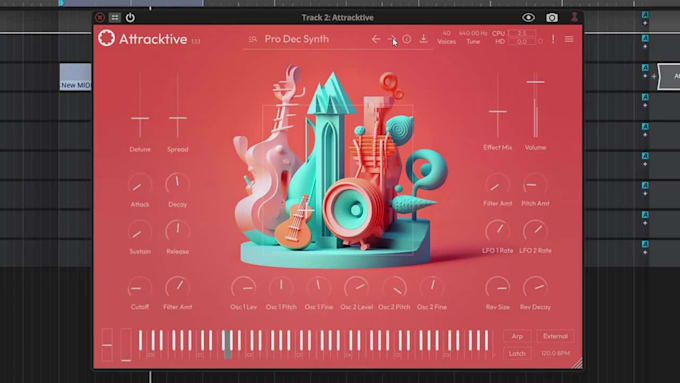Click the Sustain knob

pos(140,232)
